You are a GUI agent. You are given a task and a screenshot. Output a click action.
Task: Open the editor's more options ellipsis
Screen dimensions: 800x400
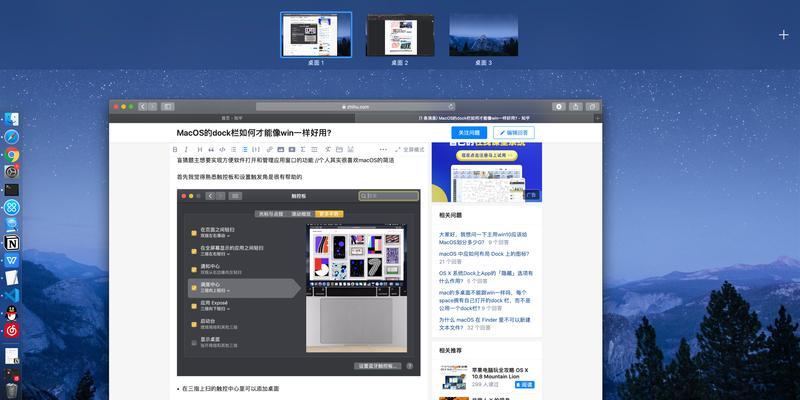coord(383,149)
